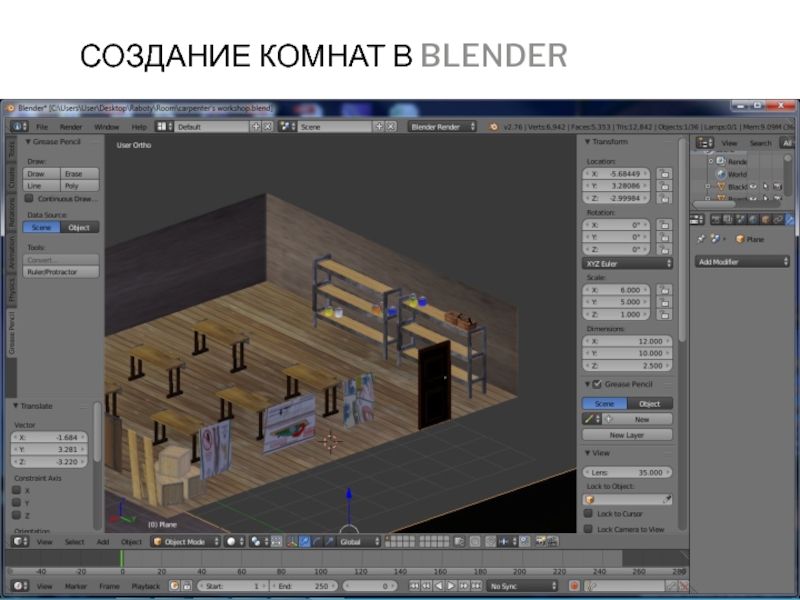This screenshot has width=800, height=600.
Task: Toggle the 3D manipulator axes icon
Action: (292, 541)
